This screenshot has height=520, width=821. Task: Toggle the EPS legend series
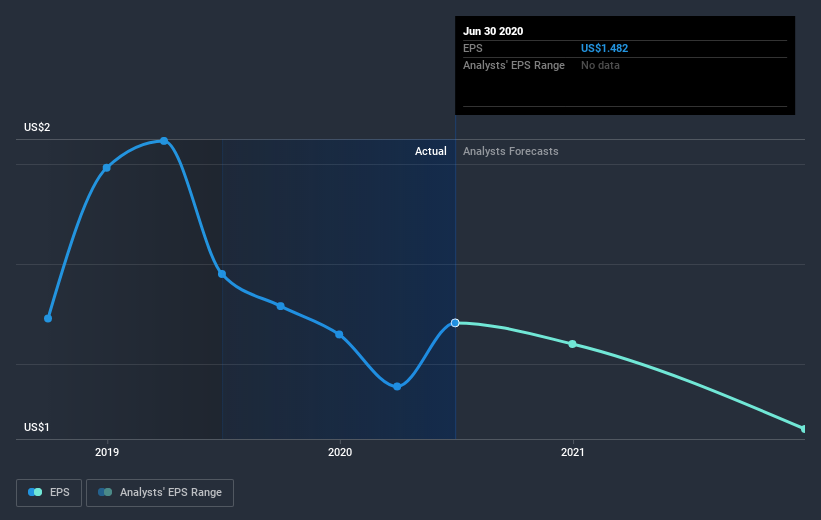(x=49, y=493)
